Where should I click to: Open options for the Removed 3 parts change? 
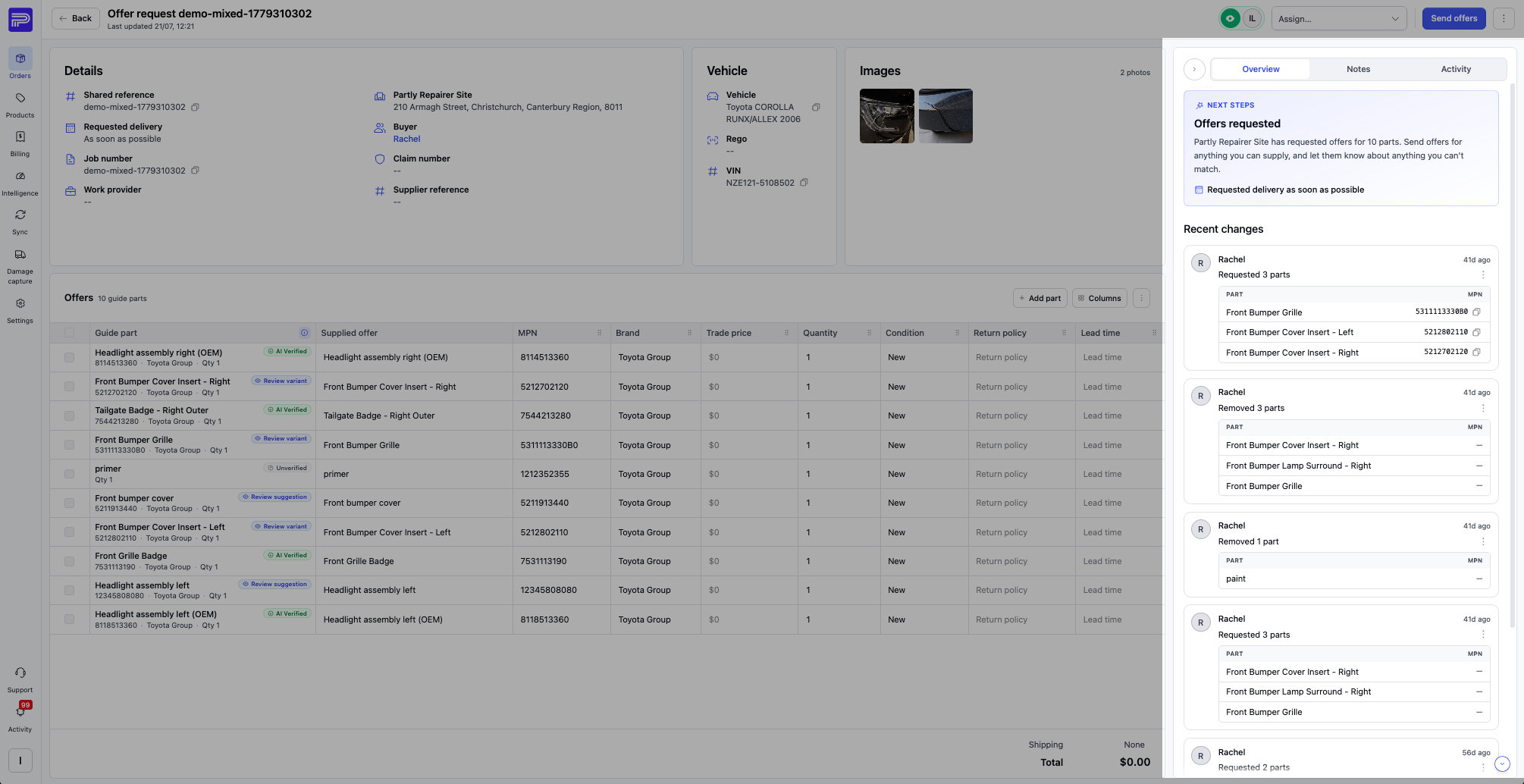(1483, 408)
